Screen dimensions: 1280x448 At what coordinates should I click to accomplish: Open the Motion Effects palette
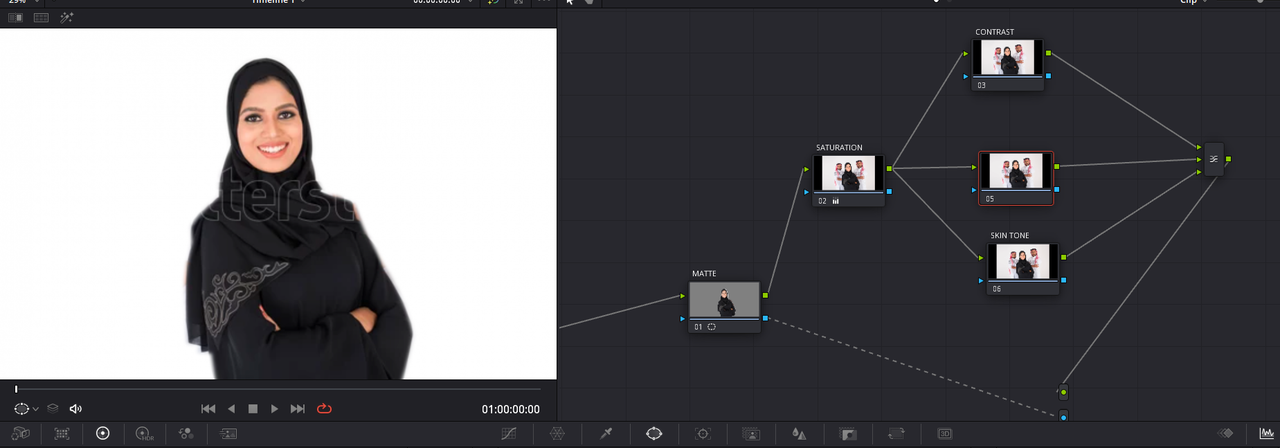point(229,433)
